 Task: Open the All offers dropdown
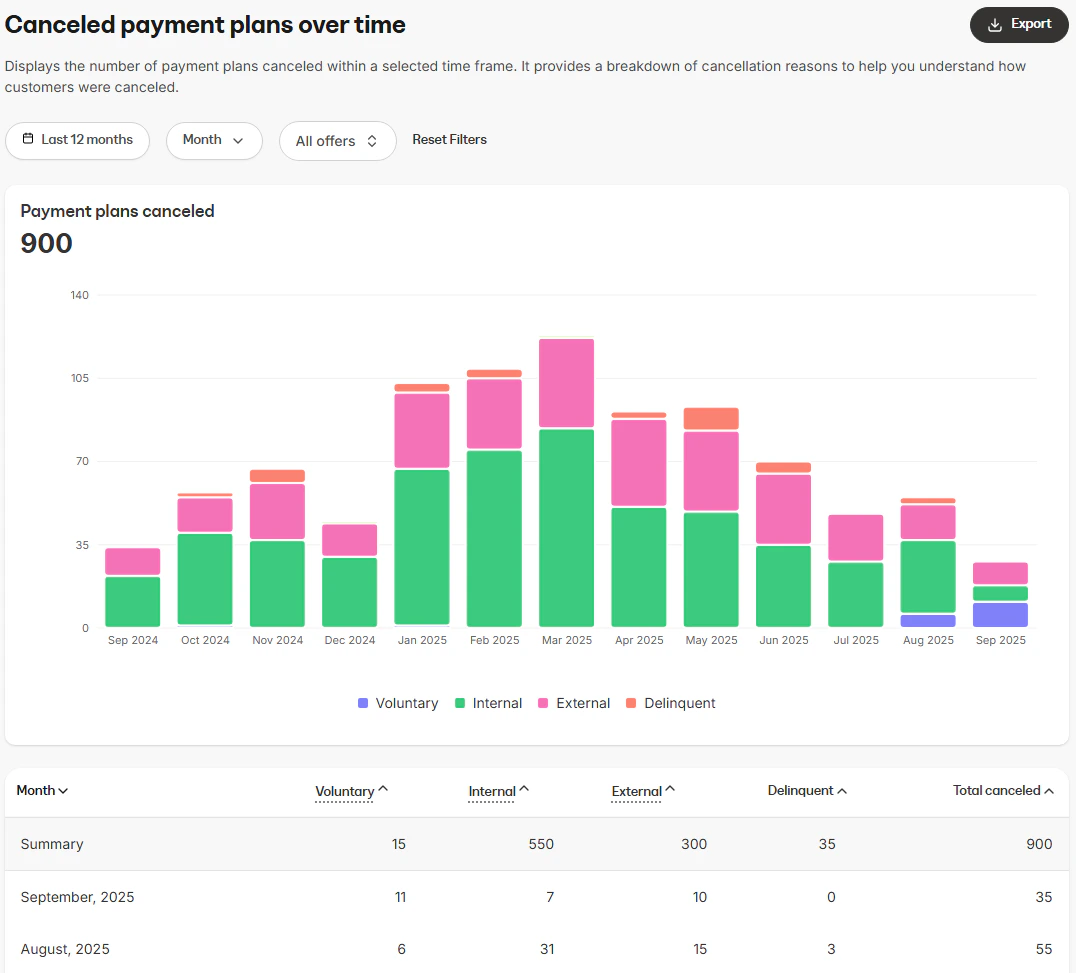click(x=337, y=140)
